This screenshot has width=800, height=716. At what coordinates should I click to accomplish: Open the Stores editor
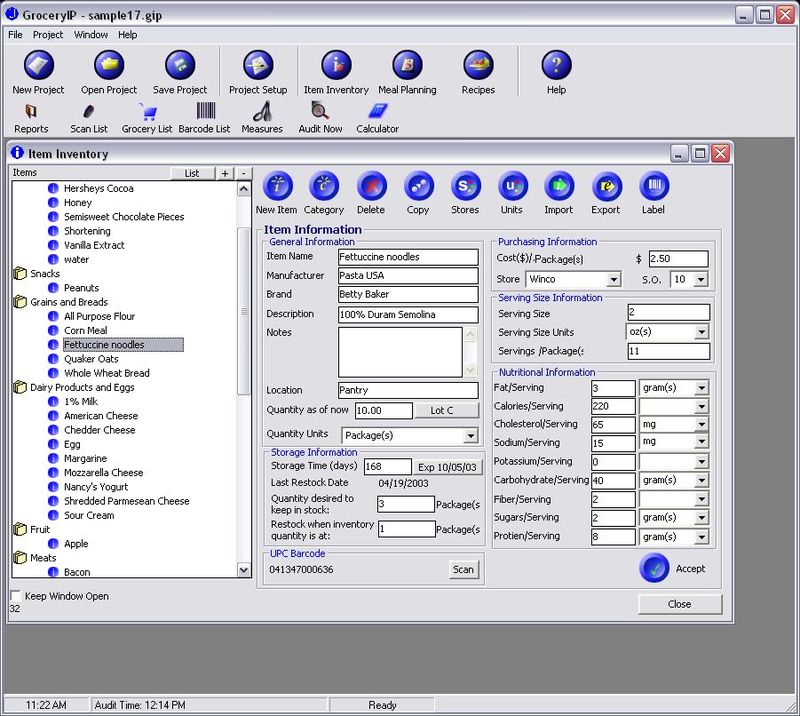tap(465, 186)
